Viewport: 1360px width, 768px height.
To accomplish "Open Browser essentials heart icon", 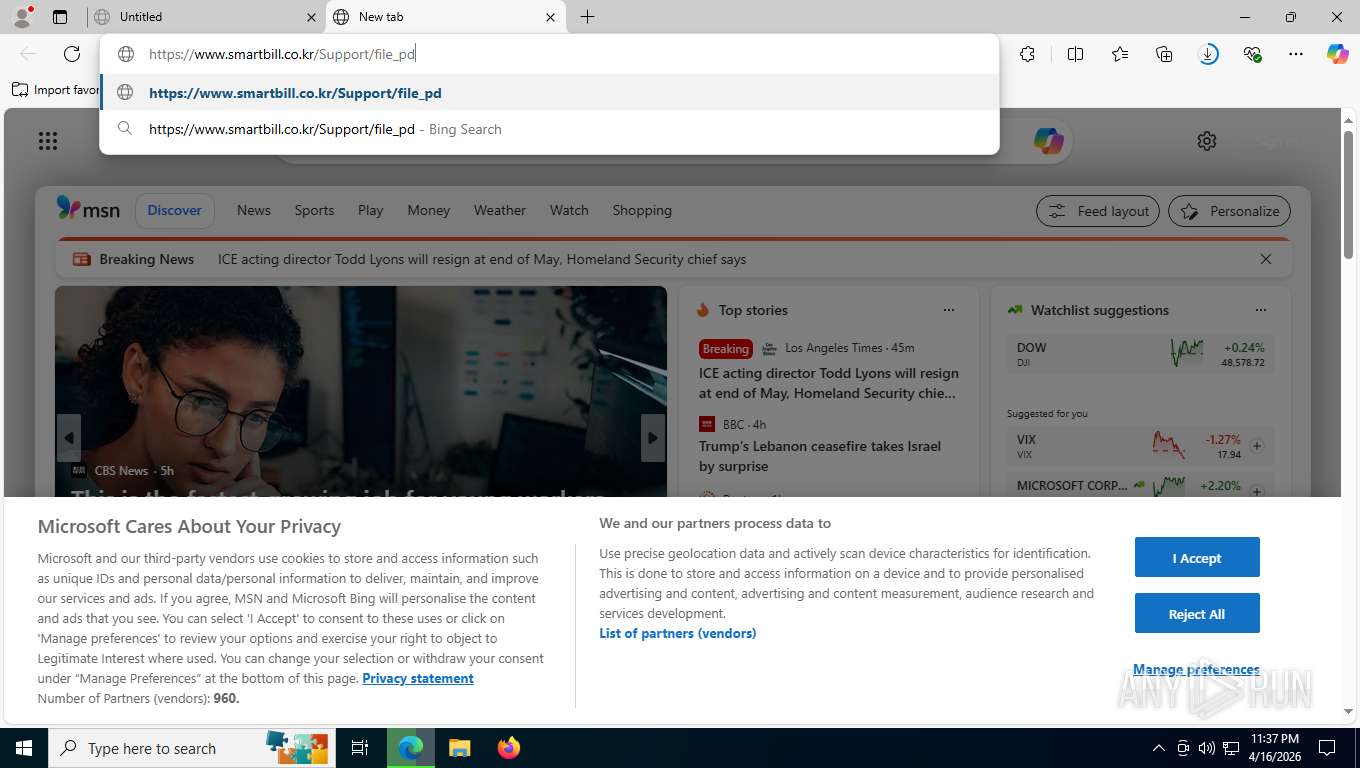I will point(1252,54).
